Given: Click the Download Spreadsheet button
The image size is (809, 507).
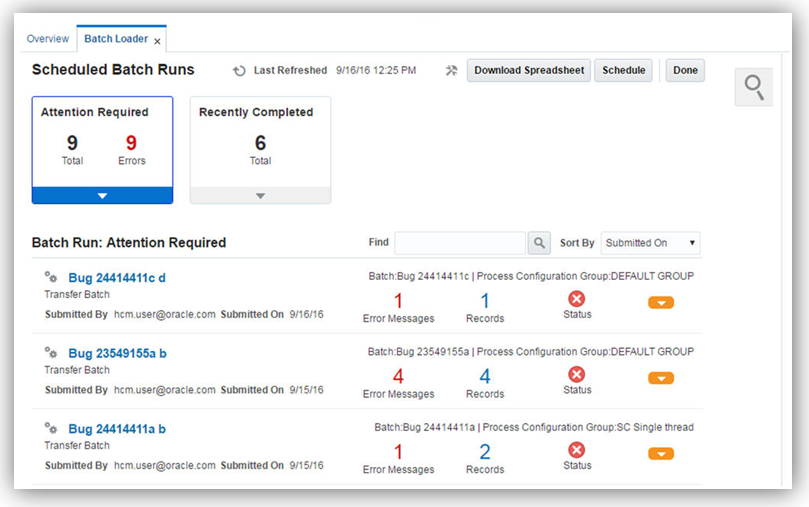Looking at the screenshot, I should [x=529, y=71].
